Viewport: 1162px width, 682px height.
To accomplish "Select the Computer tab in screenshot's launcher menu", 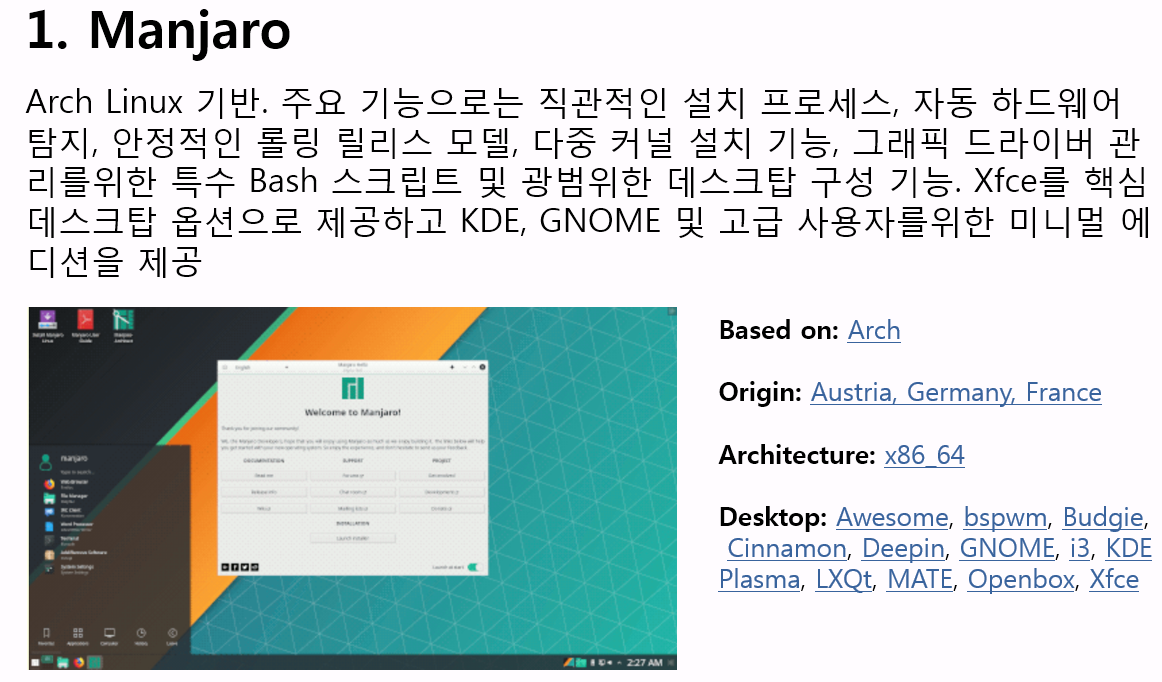I will (x=109, y=636).
